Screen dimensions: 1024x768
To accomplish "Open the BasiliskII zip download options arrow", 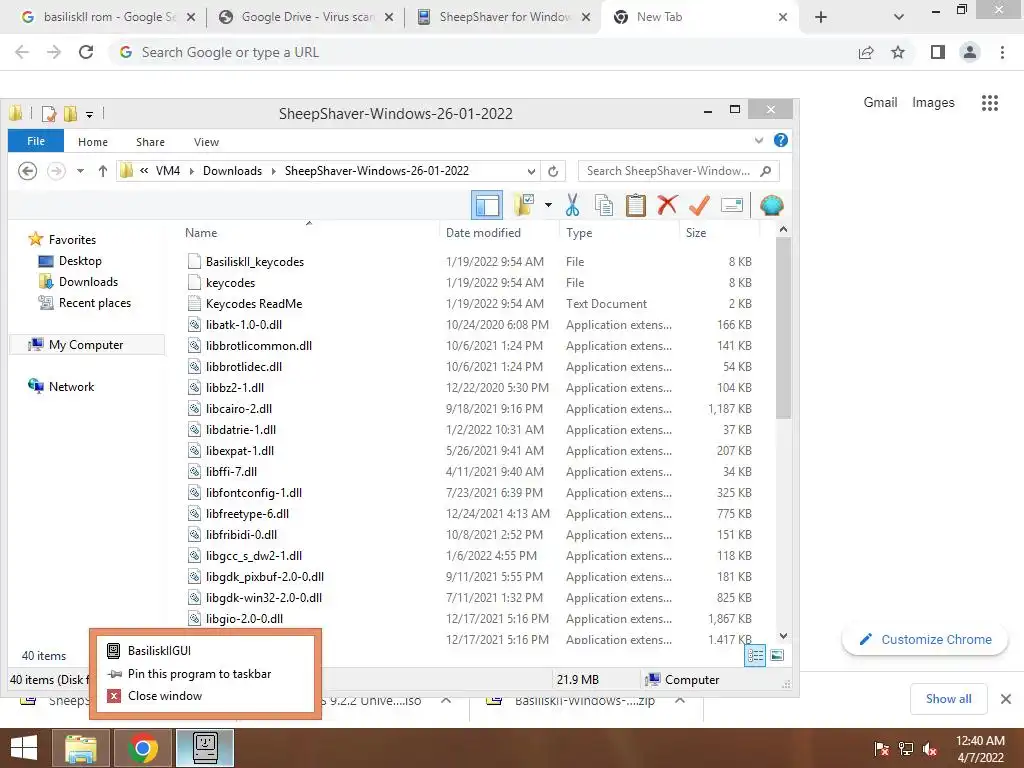I will (680, 701).
